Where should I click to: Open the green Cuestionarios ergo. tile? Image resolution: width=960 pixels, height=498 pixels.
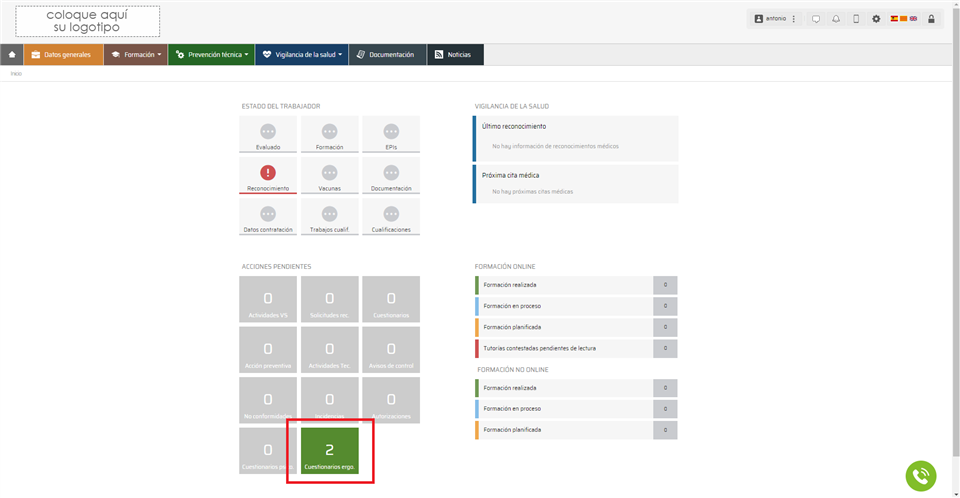329,451
